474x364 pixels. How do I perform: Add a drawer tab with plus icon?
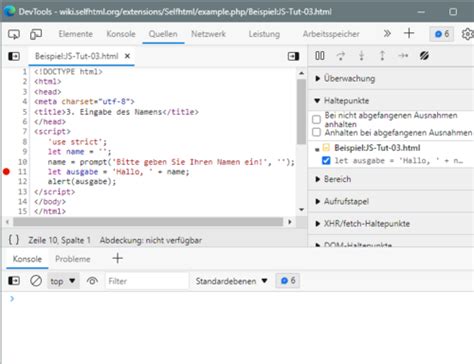[x=117, y=258]
